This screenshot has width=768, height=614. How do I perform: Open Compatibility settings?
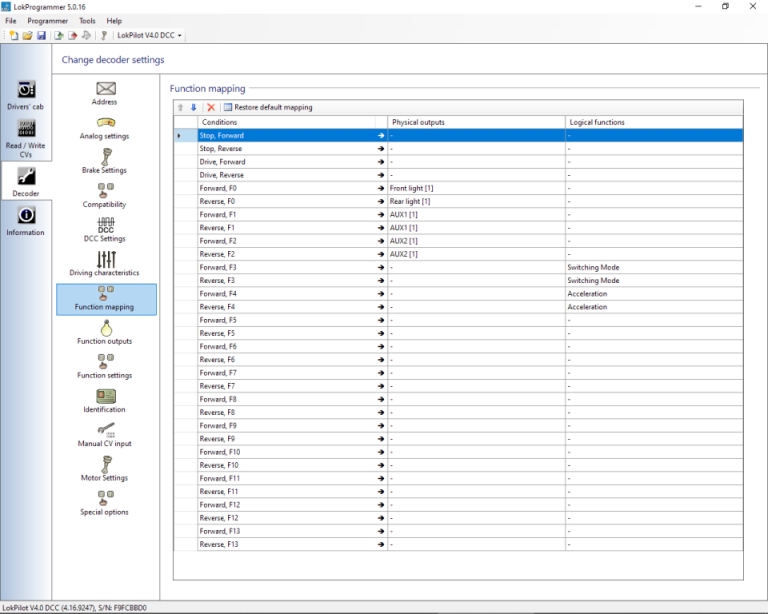coord(105,195)
